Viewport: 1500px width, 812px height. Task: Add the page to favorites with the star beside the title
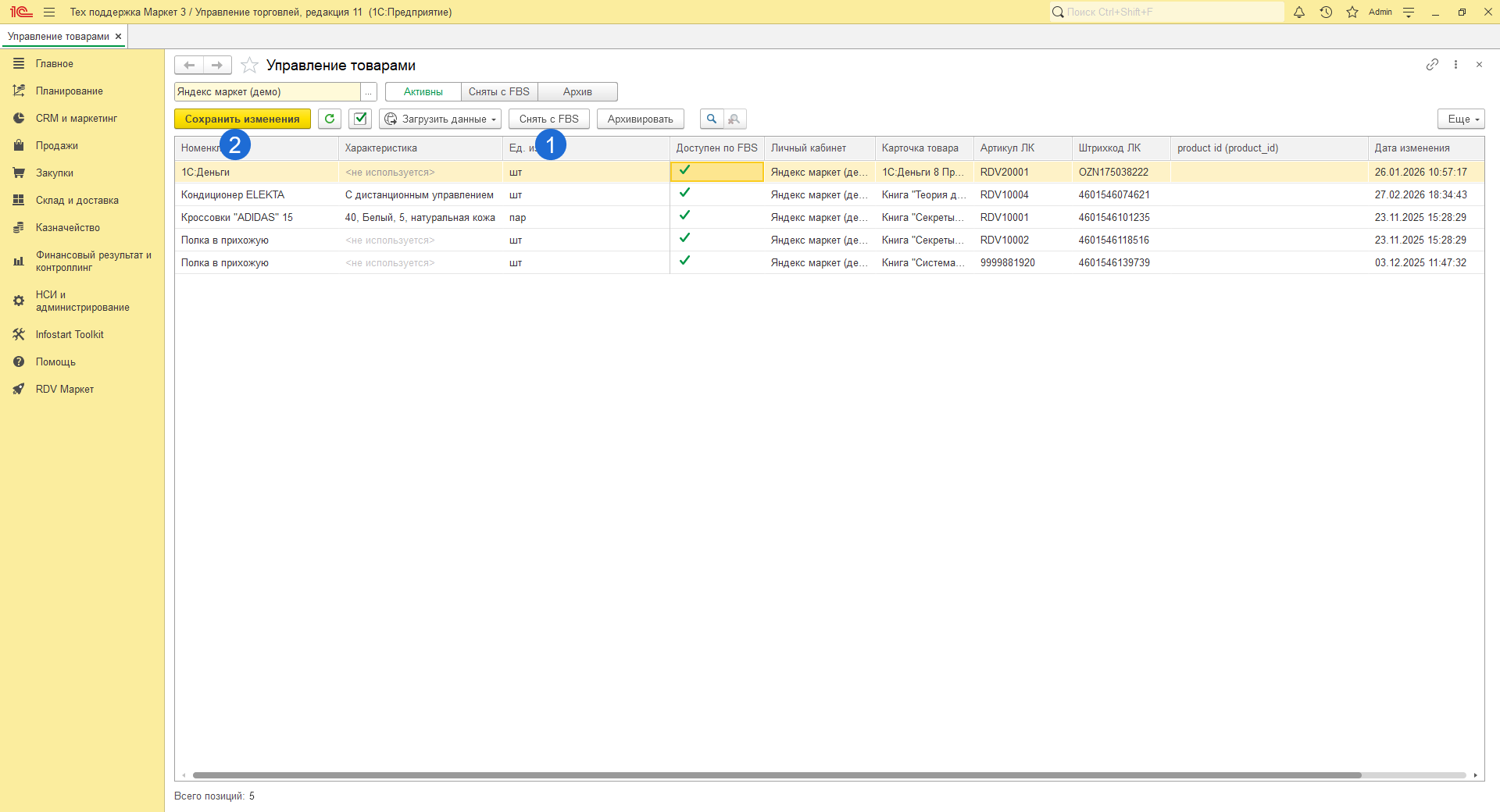(249, 66)
